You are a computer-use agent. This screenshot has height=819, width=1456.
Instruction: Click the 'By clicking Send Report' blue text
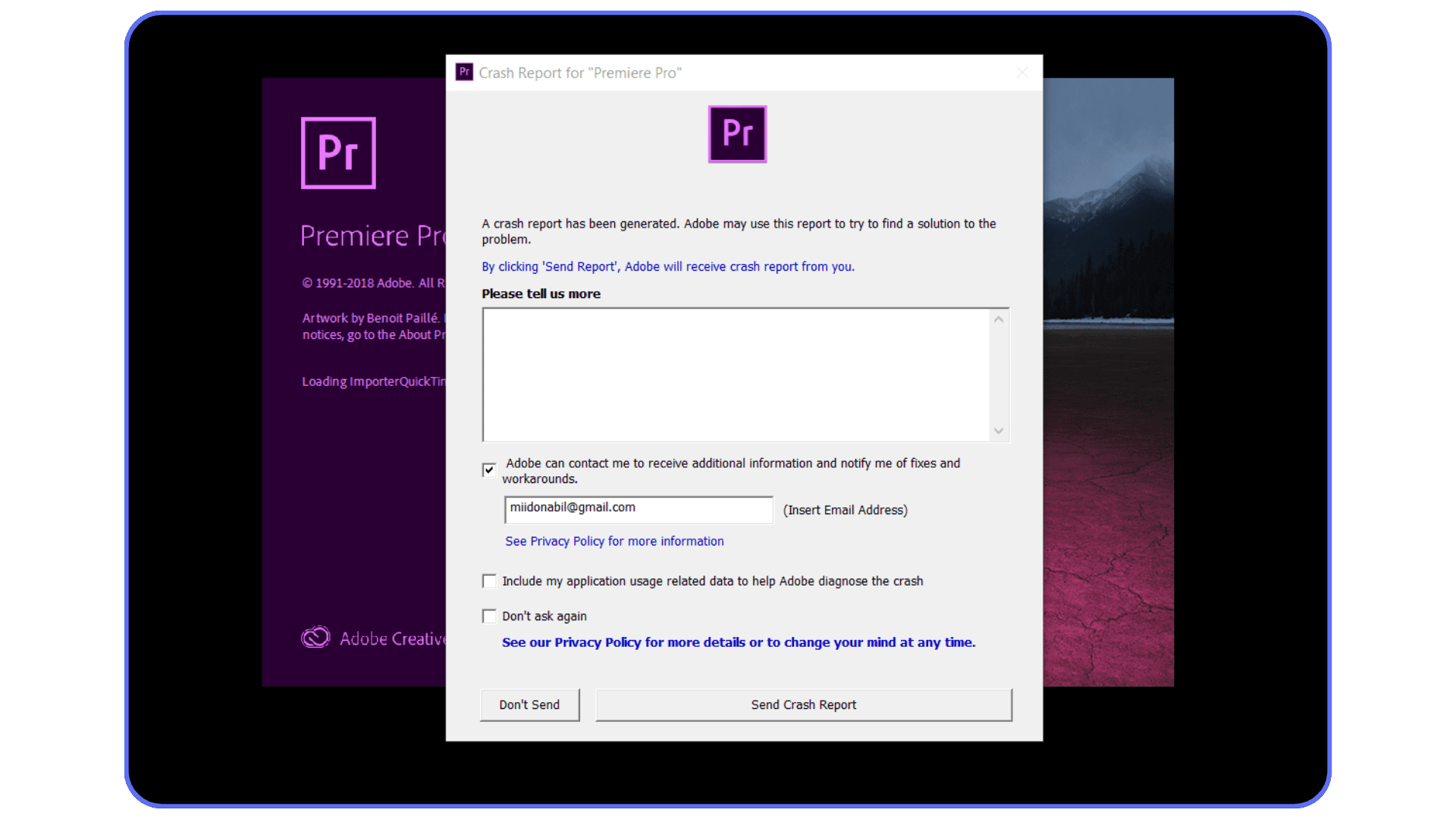(x=667, y=266)
